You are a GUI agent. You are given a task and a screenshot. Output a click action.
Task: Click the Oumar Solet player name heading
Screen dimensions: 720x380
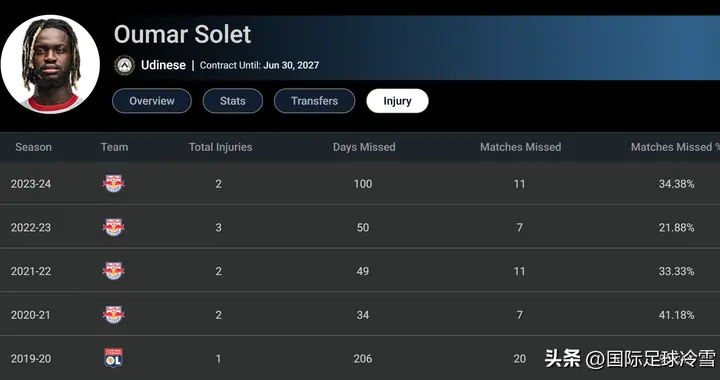(x=182, y=34)
